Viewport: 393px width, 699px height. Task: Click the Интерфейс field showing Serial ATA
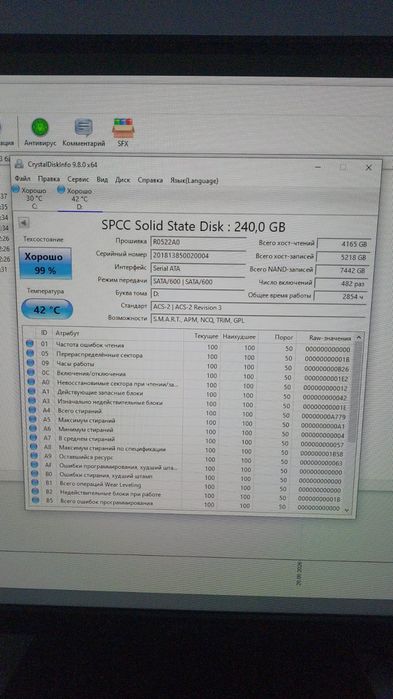click(198, 268)
